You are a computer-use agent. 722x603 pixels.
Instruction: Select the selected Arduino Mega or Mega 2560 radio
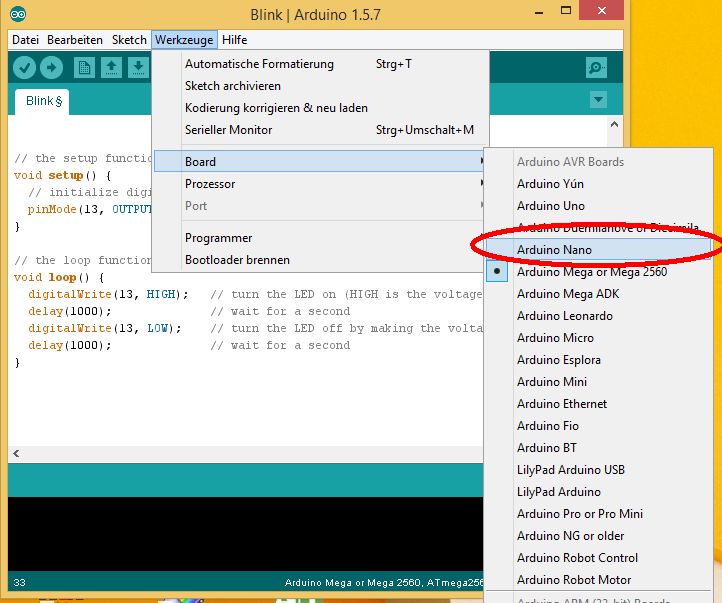(497, 272)
